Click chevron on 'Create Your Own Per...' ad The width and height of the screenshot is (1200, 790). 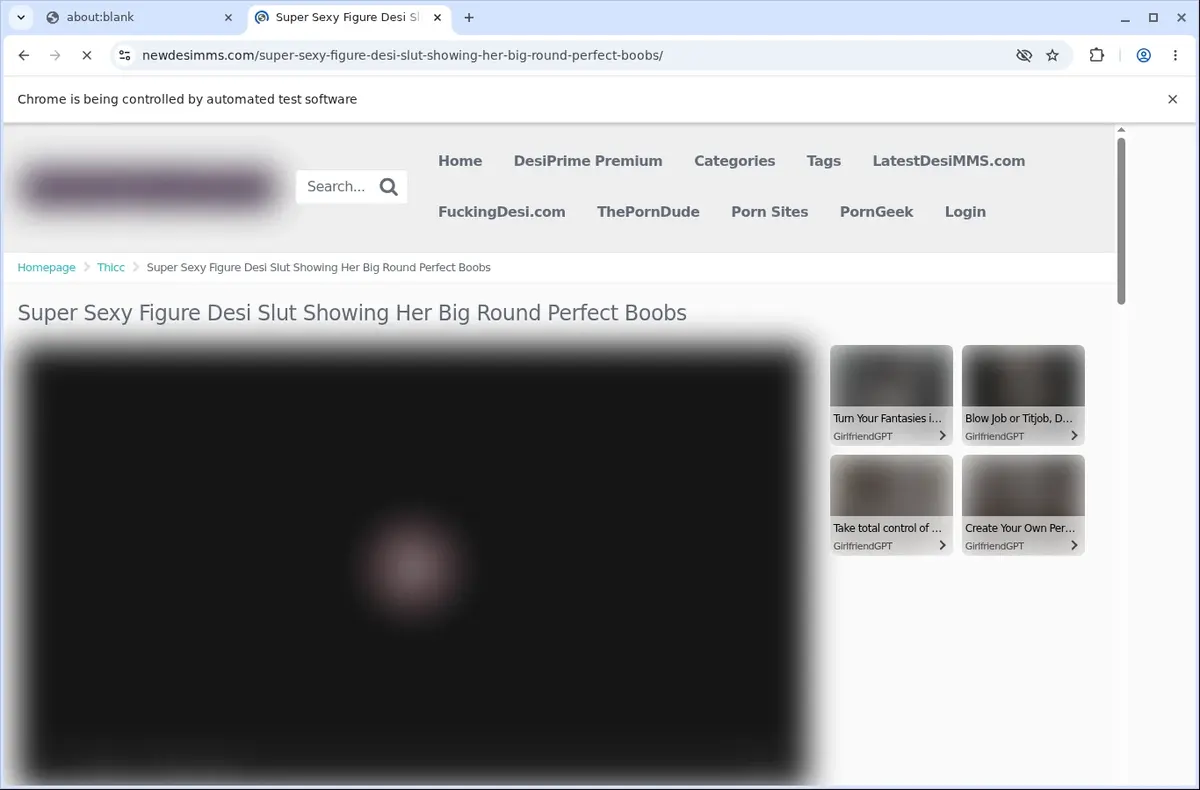click(x=1074, y=546)
